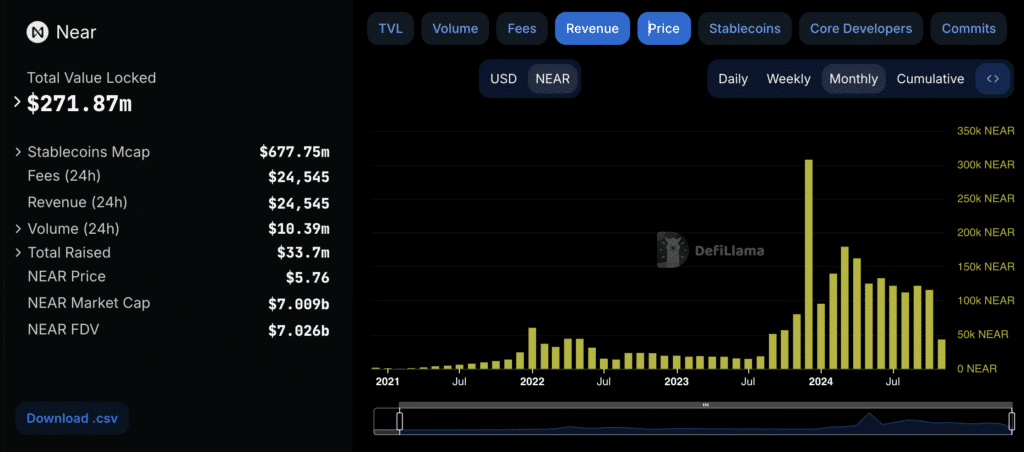Toggle the Commits chart metric
Viewport: 1024px width, 452px height.
coord(968,29)
